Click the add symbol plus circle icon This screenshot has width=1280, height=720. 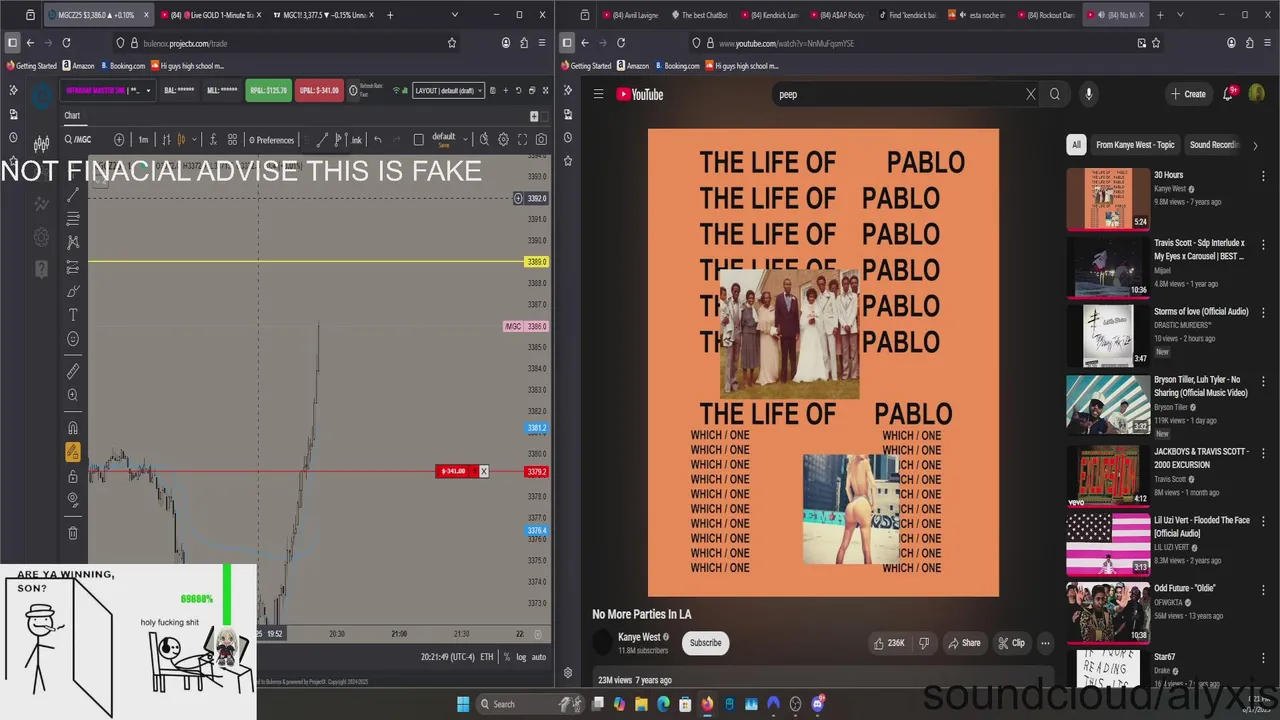[x=119, y=140]
